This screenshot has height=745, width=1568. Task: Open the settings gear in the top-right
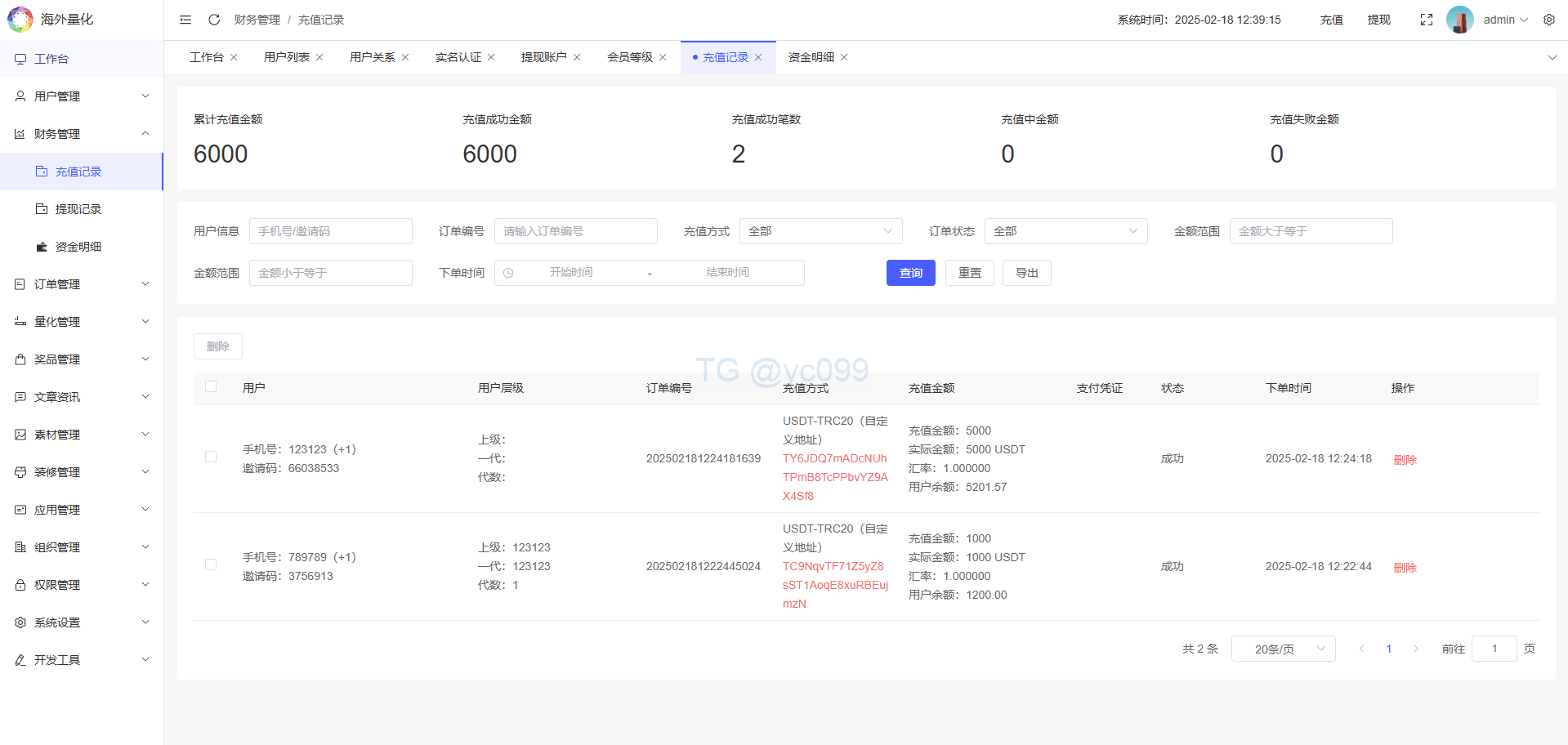(x=1548, y=20)
